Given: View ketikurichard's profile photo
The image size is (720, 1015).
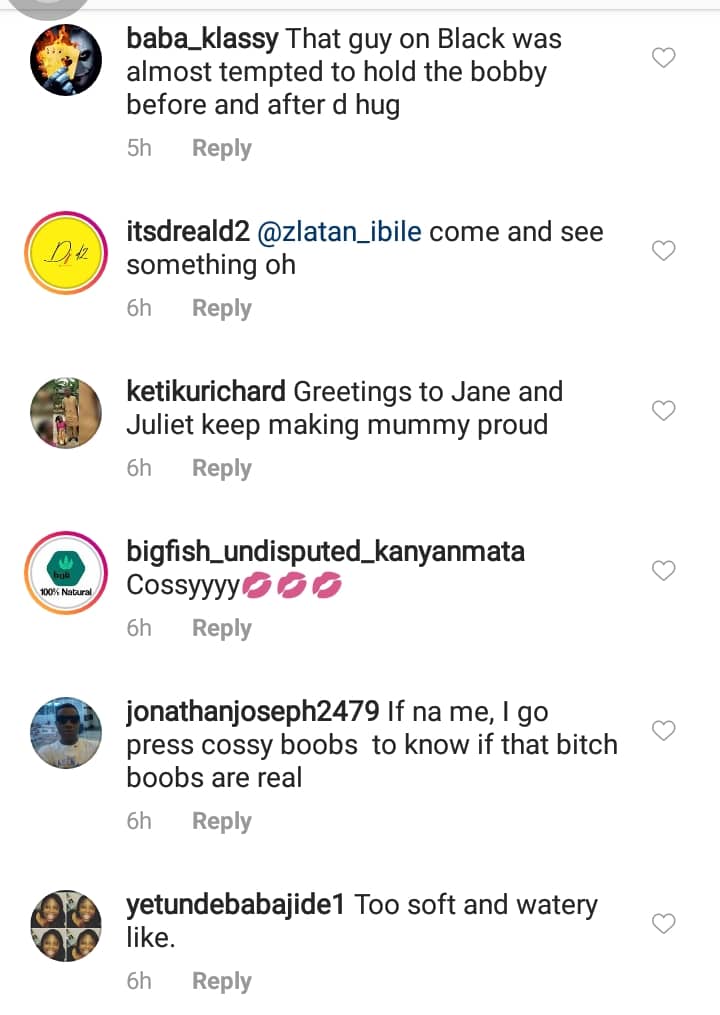Looking at the screenshot, I should (x=66, y=412).
